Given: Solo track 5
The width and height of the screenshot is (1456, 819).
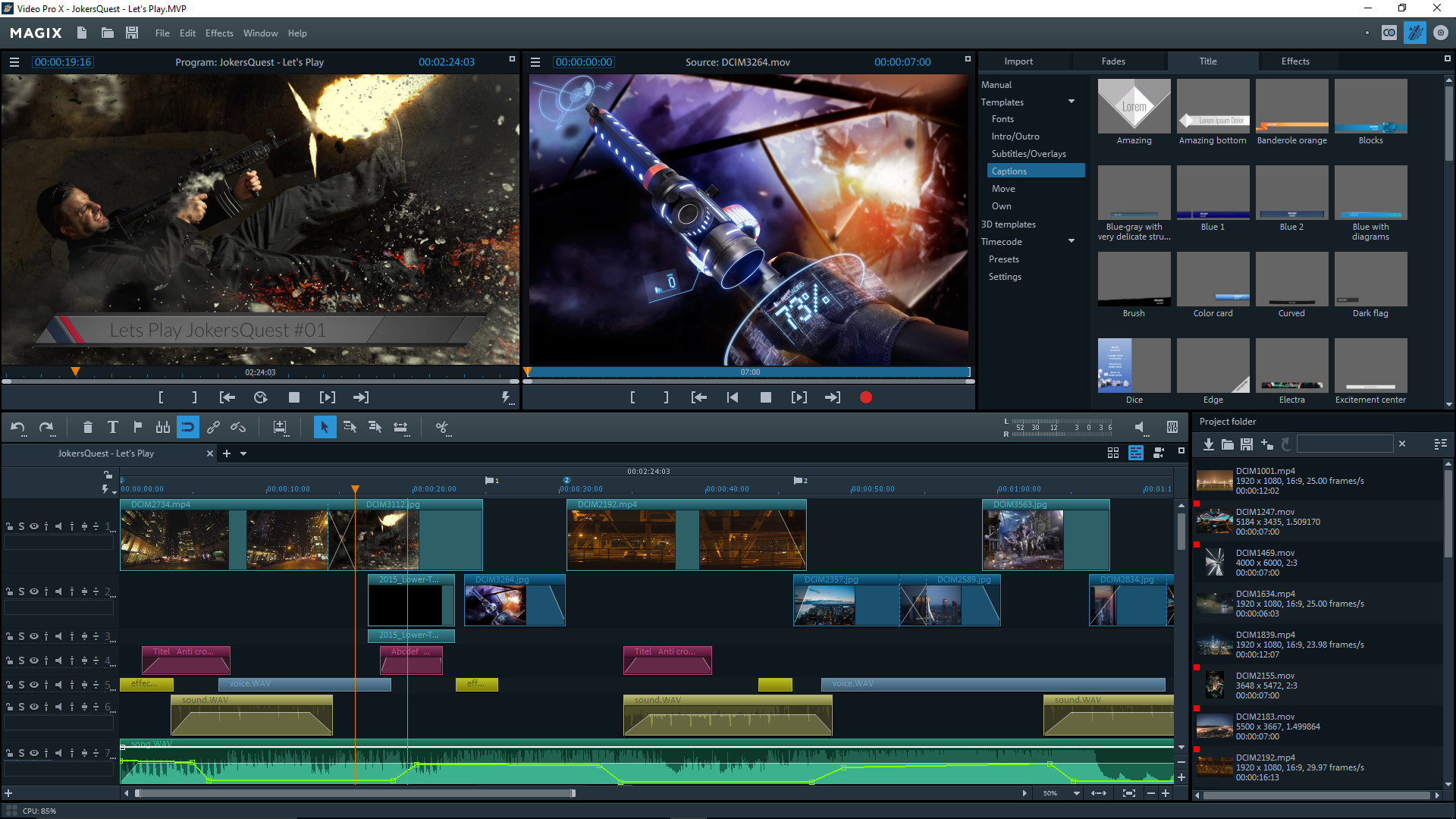Looking at the screenshot, I should tap(22, 685).
